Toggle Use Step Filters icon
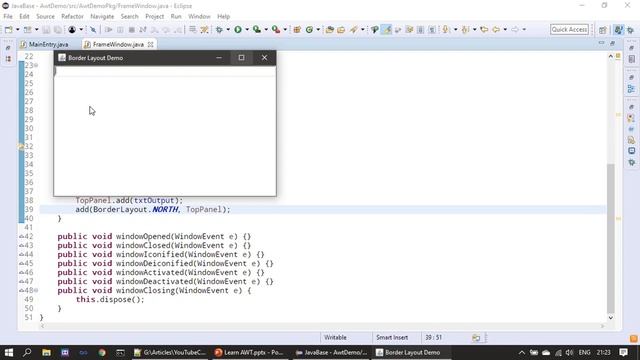This screenshot has width=640, height=360. click(204, 29)
